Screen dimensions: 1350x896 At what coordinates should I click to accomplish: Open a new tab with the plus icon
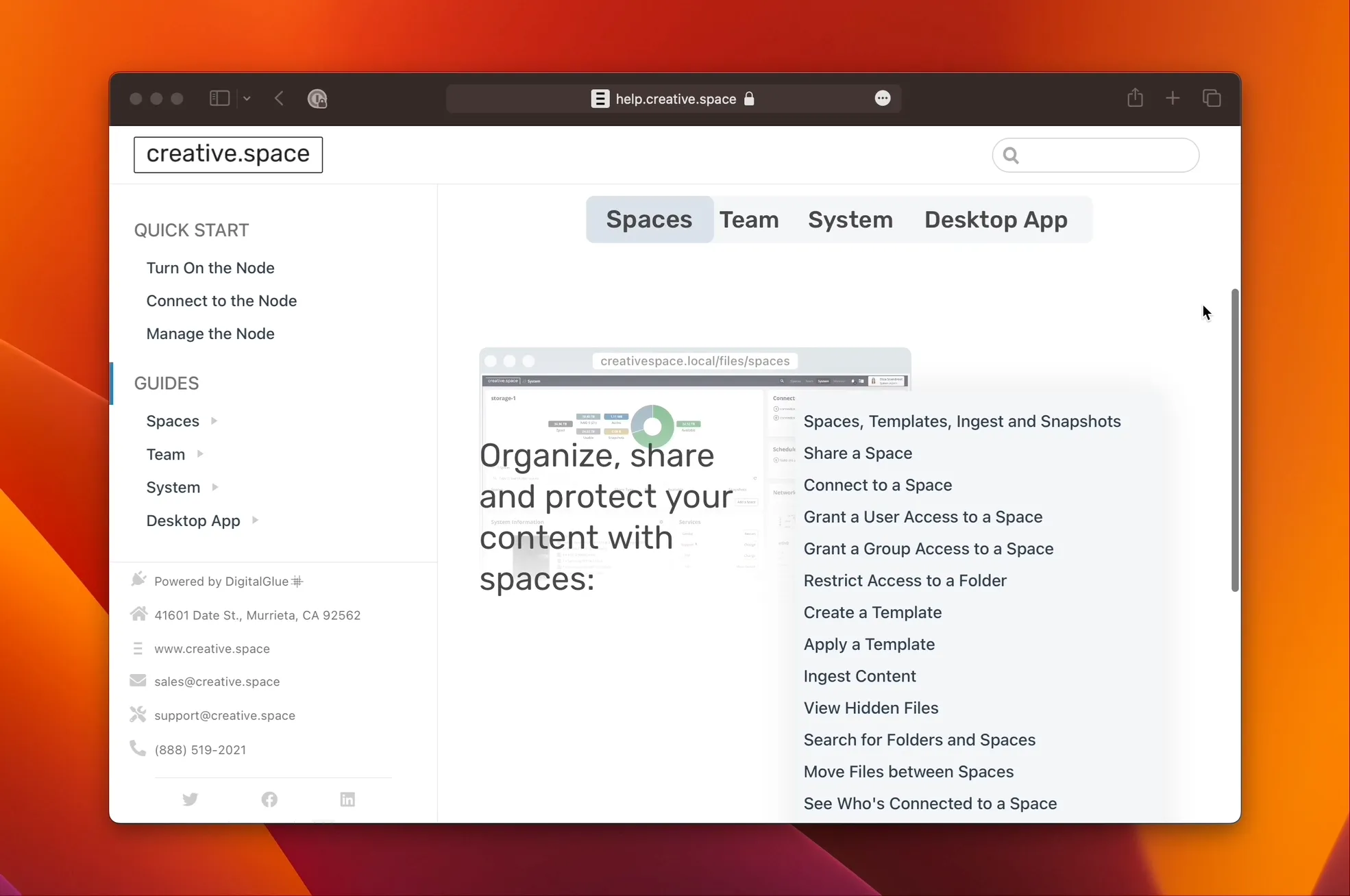pyautogui.click(x=1173, y=97)
